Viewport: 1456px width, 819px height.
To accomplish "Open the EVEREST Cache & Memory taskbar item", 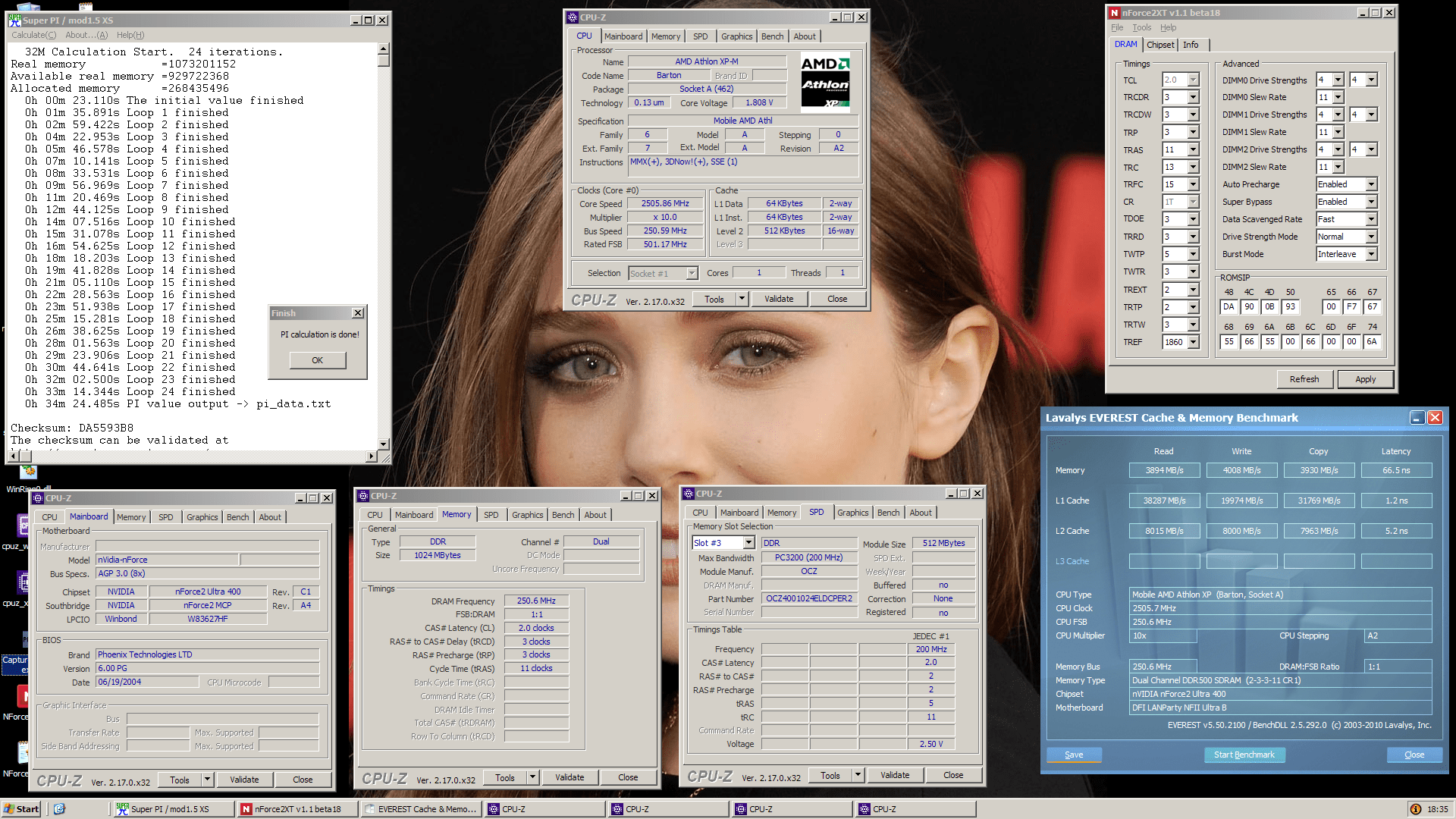I will pyautogui.click(x=421, y=809).
